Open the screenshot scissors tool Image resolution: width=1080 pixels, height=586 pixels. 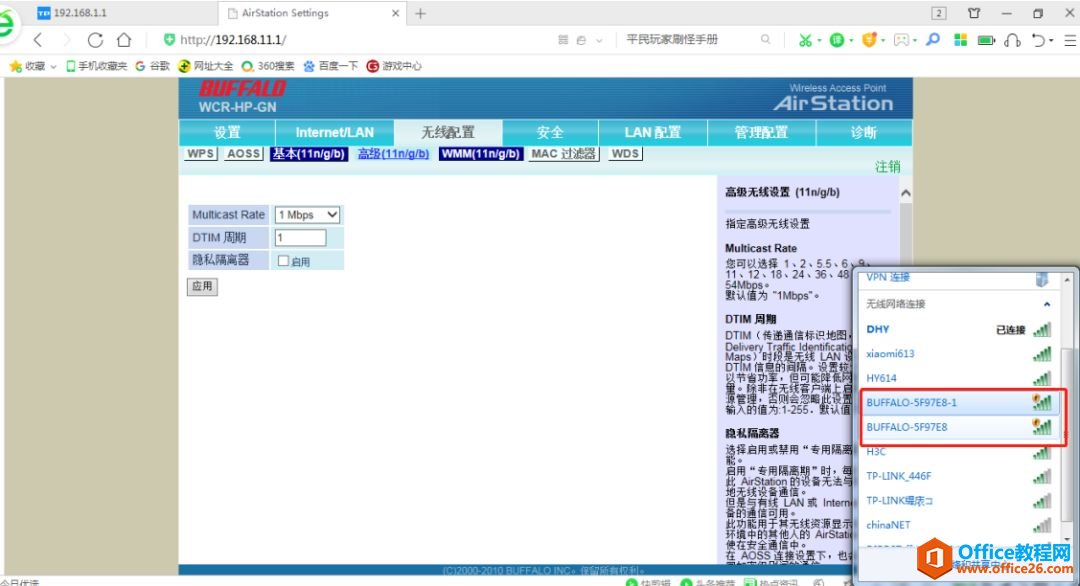tap(805, 40)
